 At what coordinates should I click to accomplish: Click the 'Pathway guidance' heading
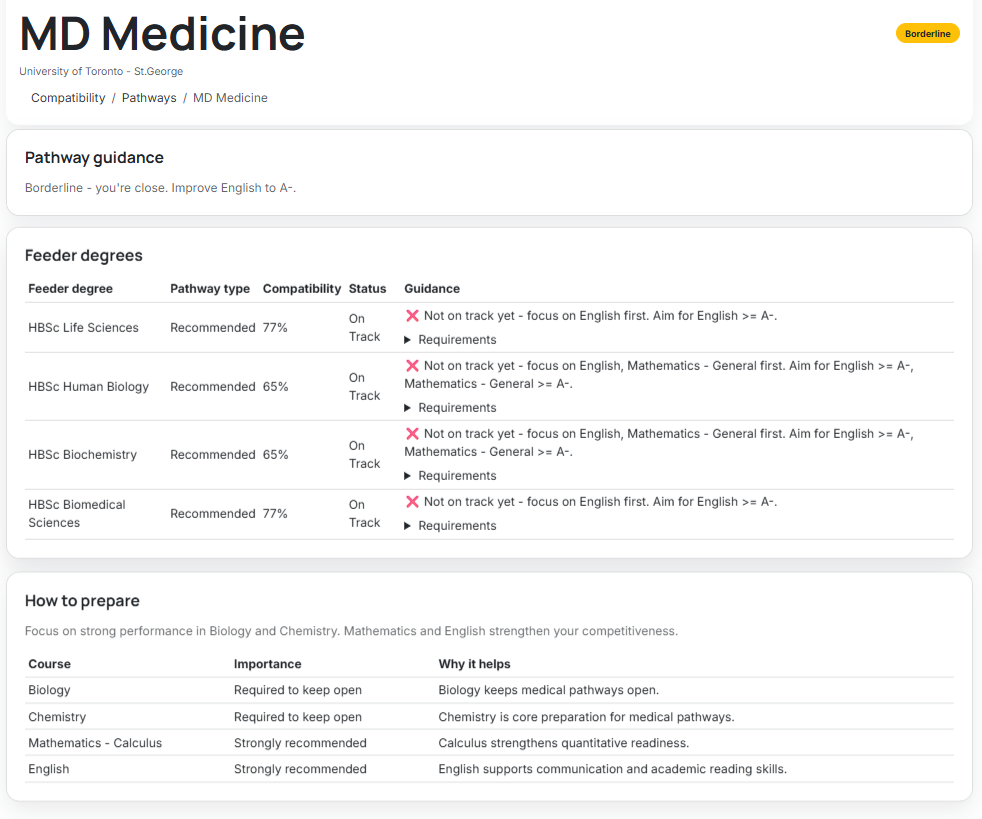tap(95, 158)
